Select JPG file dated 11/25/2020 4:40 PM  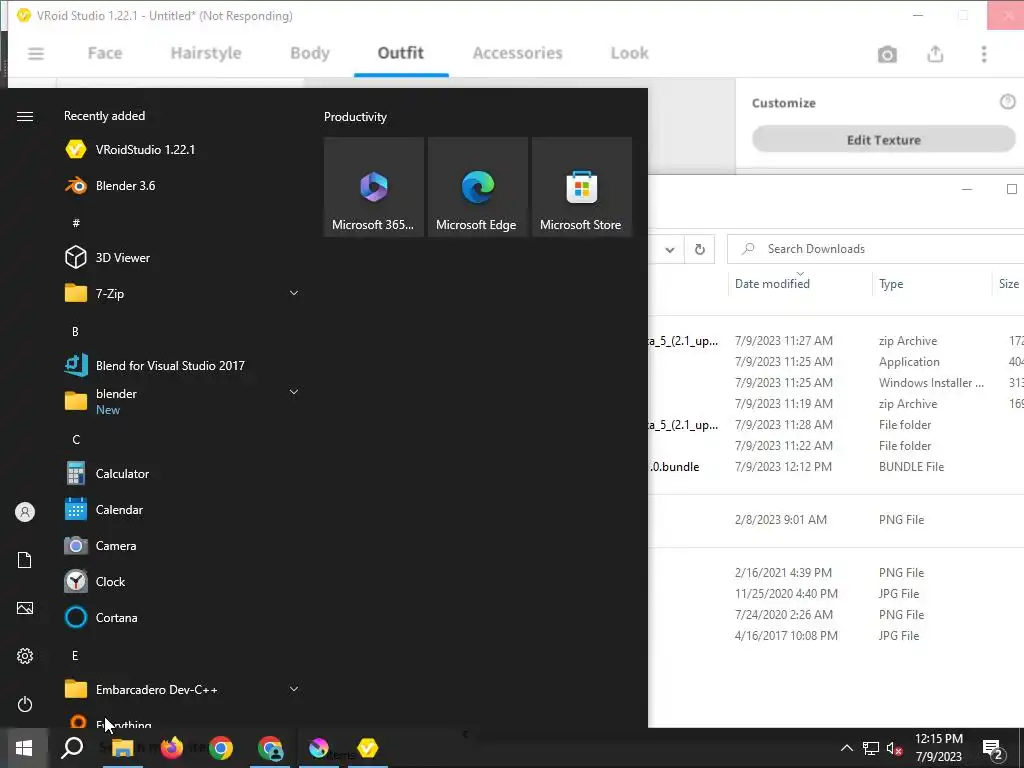coord(836,594)
